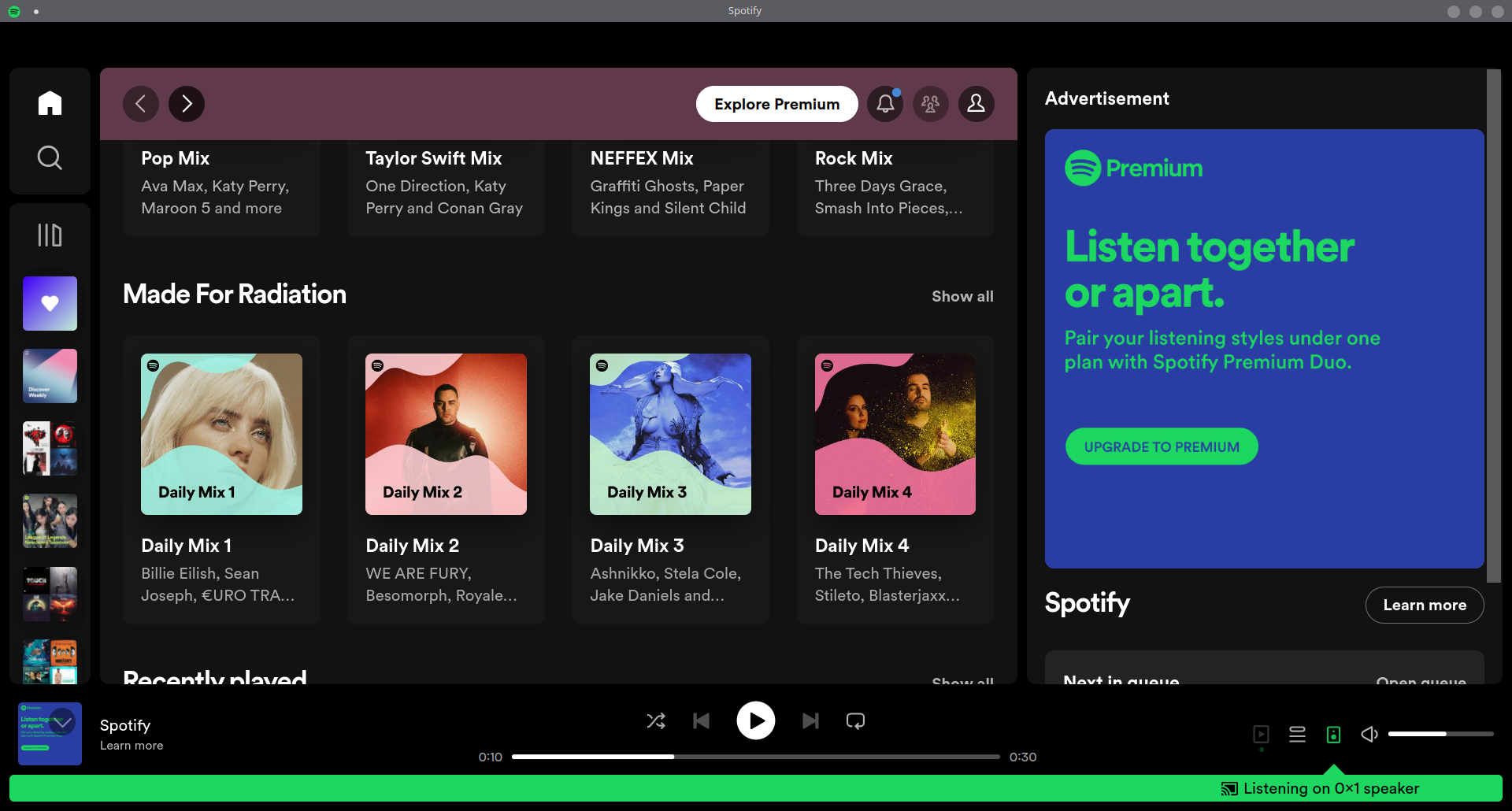
Task: Seek within the playback progress bar
Action: [x=756, y=757]
